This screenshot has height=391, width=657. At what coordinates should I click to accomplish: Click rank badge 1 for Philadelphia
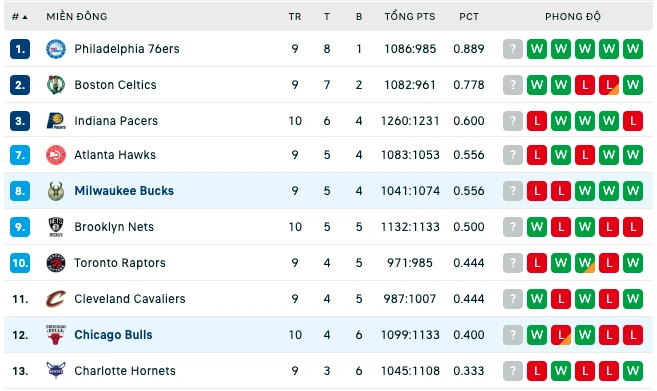[20, 49]
